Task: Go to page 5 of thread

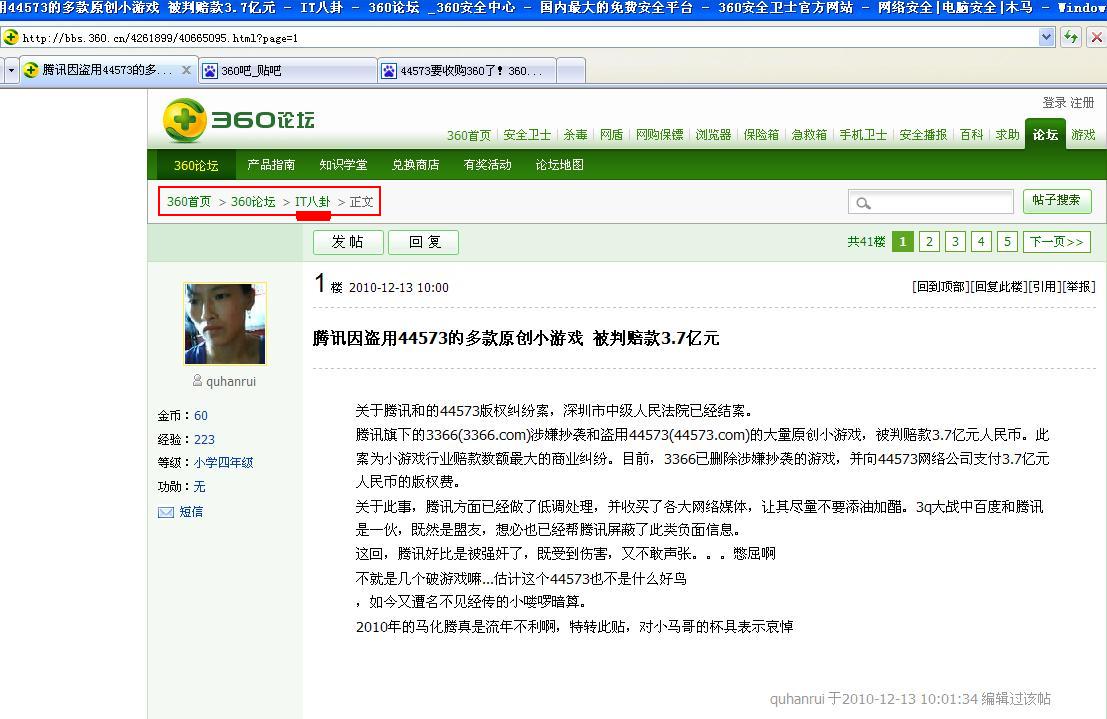Action: click(x=1007, y=242)
